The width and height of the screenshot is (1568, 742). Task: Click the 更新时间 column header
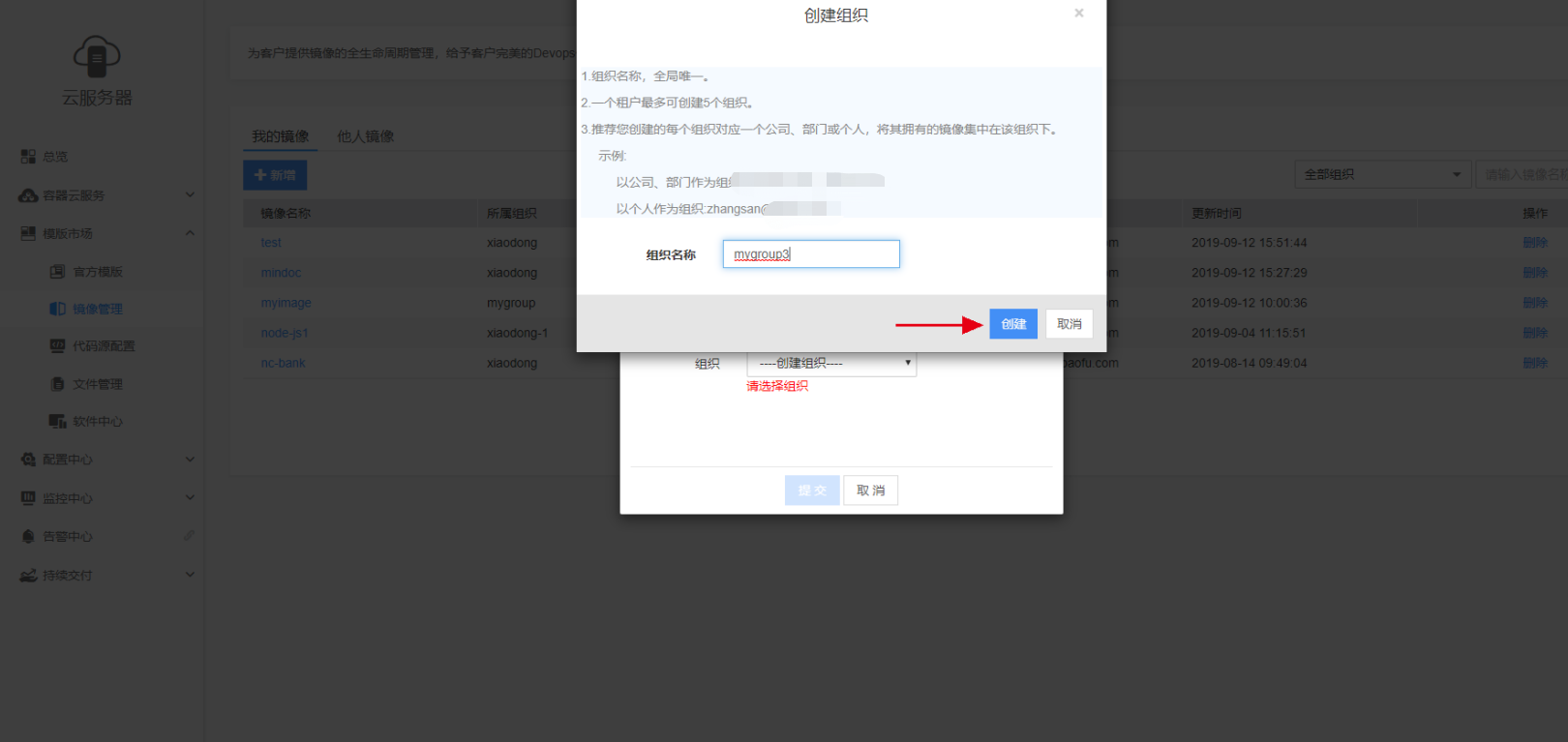1217,213
